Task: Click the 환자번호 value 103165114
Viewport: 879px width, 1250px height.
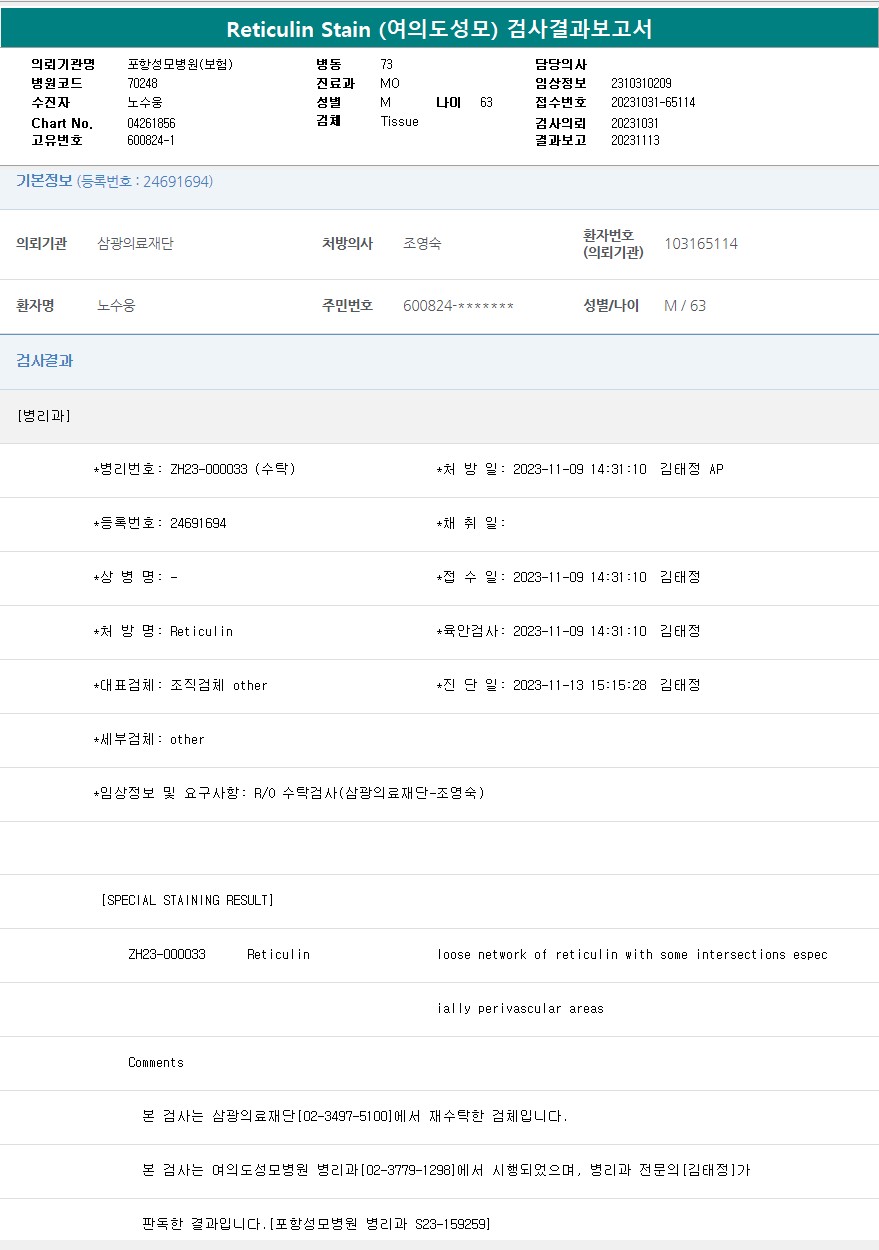Action: click(700, 244)
